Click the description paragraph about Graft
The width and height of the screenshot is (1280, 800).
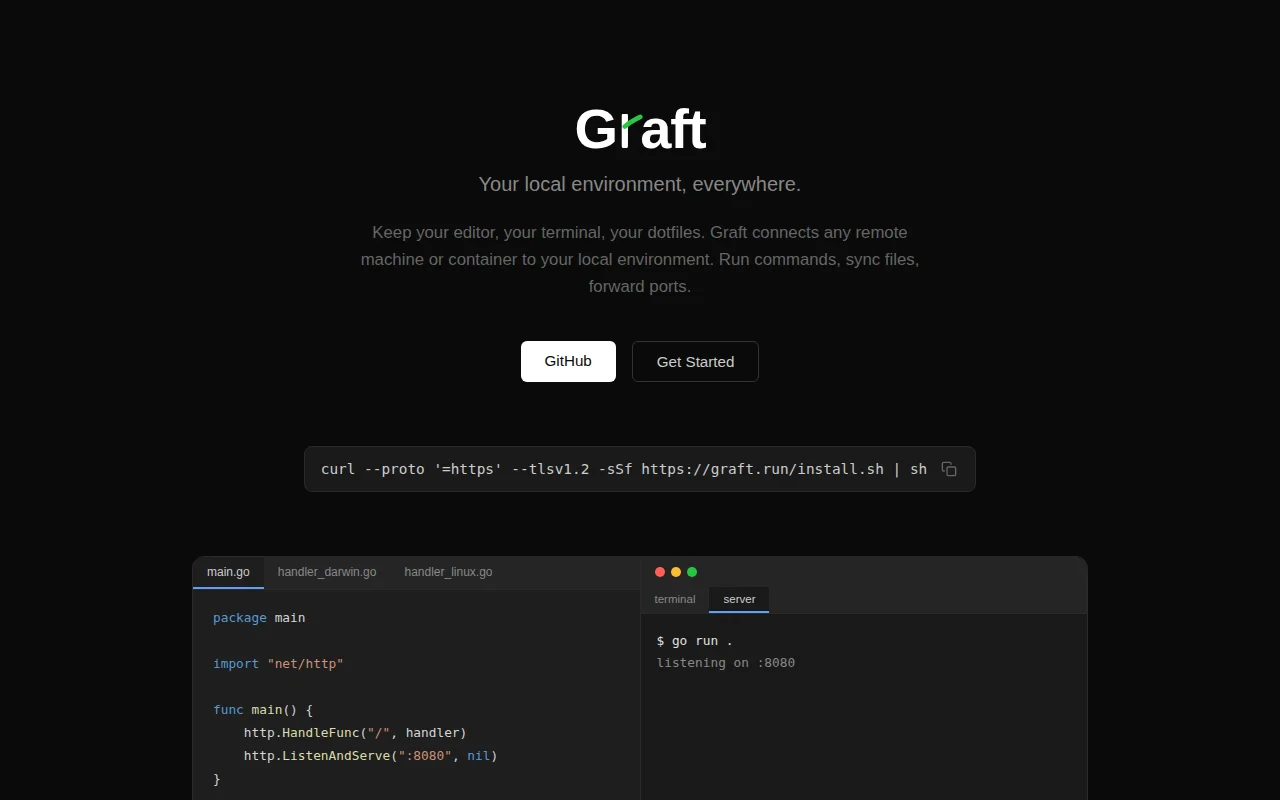coord(640,259)
